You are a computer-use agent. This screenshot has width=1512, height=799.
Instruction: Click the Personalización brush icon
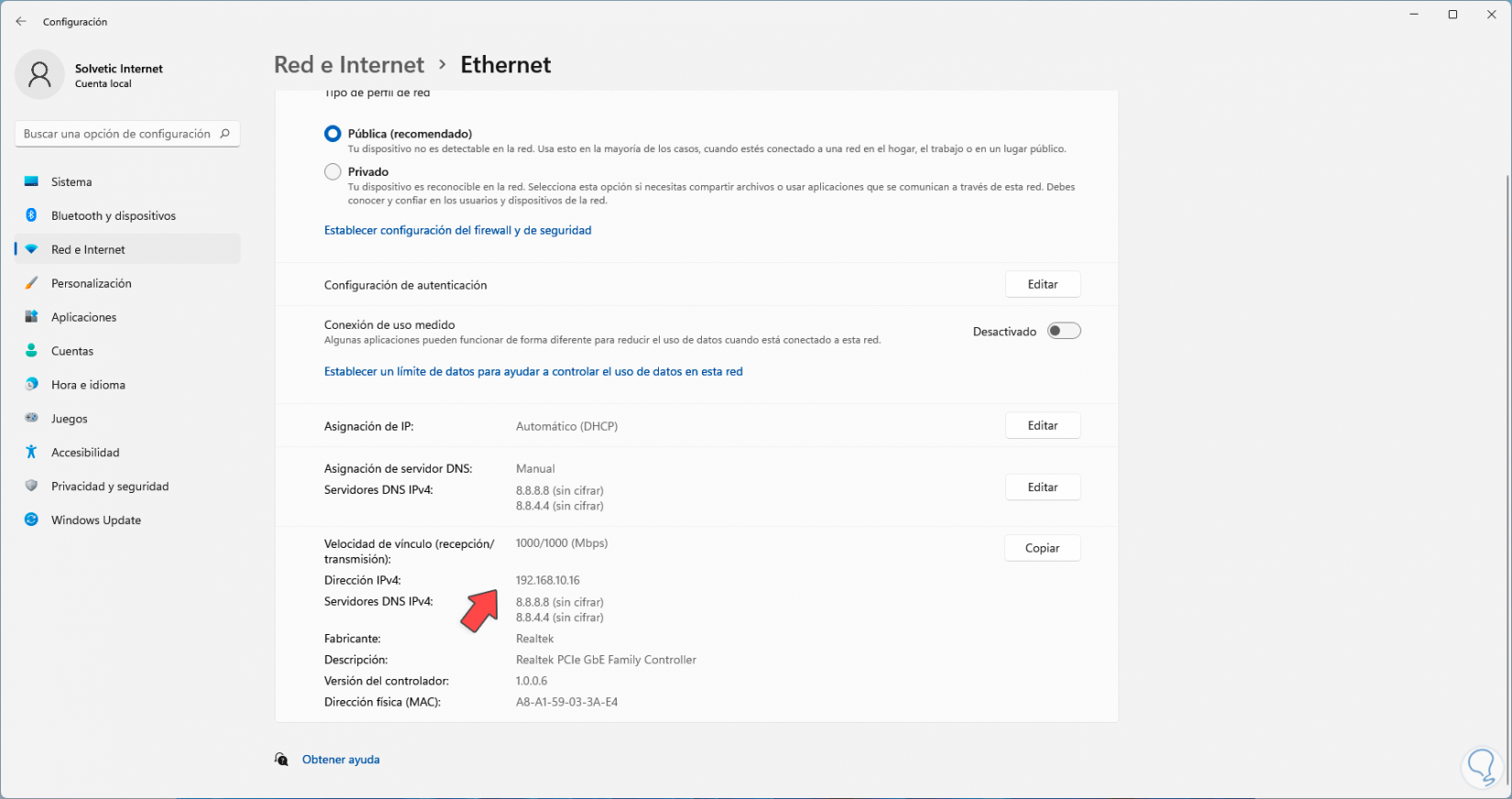click(x=31, y=283)
